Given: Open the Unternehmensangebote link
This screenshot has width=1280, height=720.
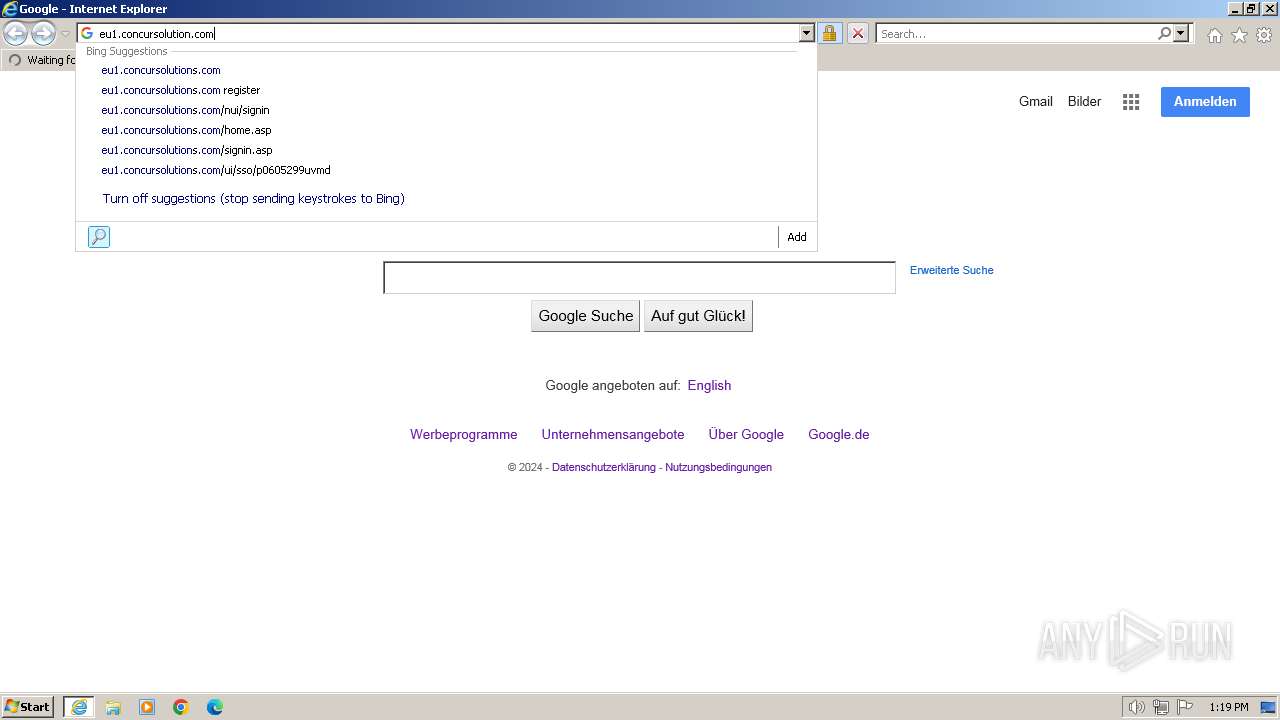Looking at the screenshot, I should point(613,434).
